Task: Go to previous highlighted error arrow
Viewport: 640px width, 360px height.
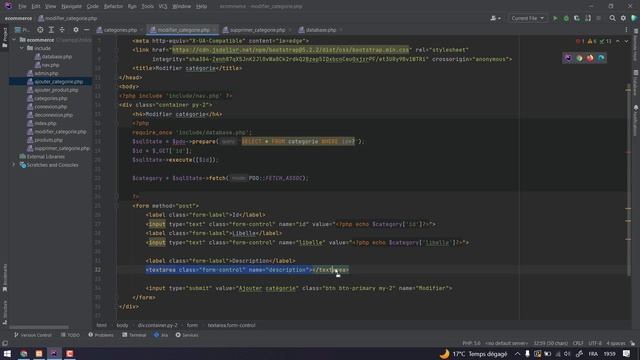Action: pos(618,41)
